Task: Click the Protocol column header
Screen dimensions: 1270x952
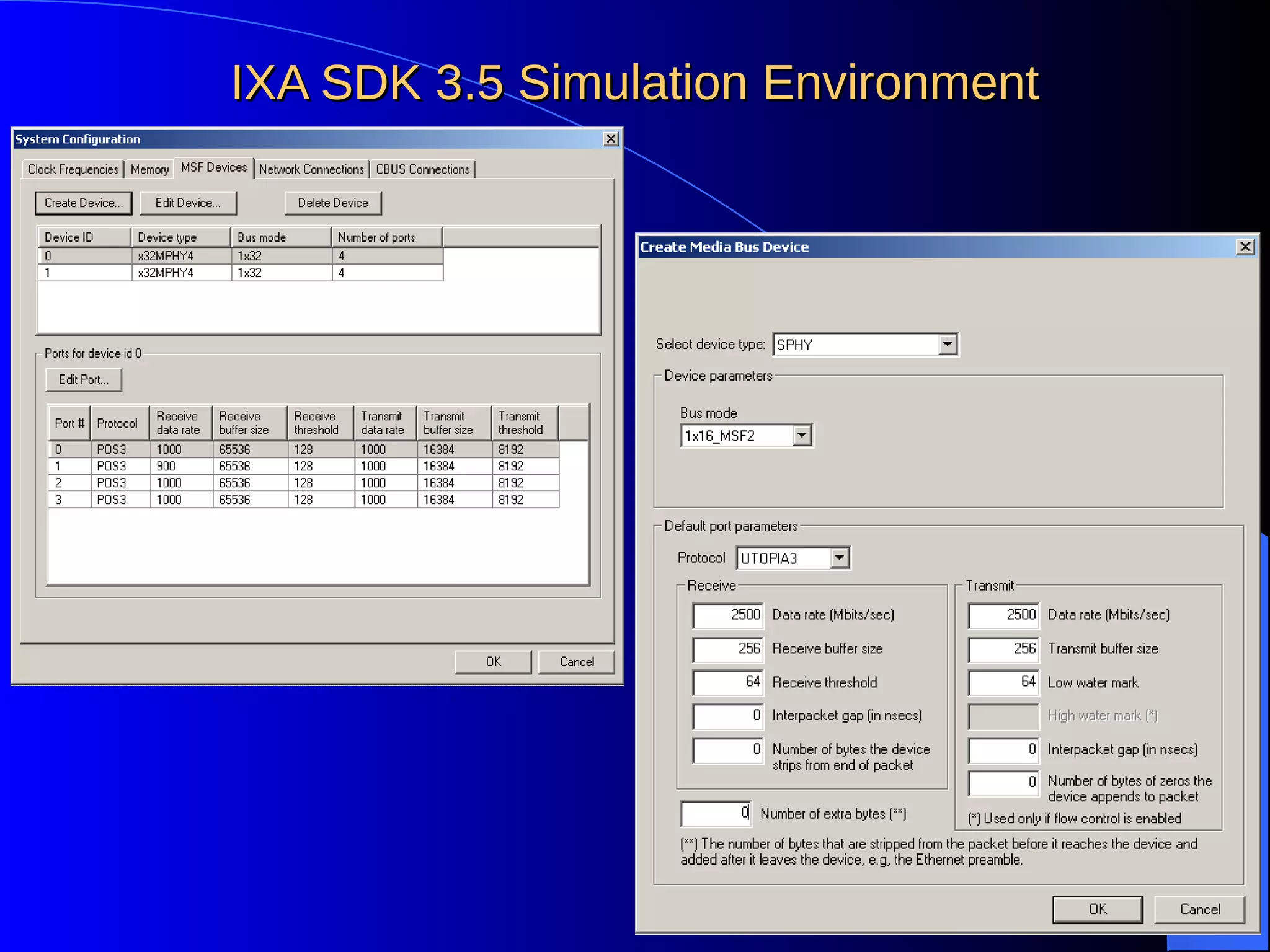Action: coord(120,423)
